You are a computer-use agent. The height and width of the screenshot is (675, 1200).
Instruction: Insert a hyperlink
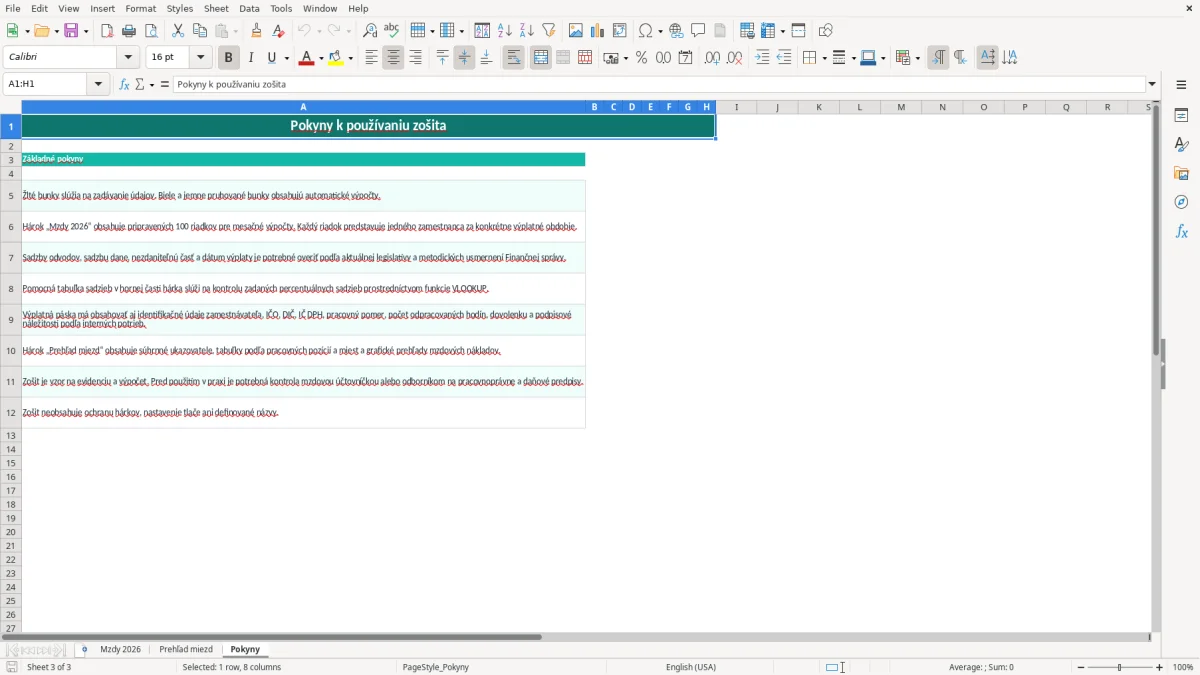point(676,31)
